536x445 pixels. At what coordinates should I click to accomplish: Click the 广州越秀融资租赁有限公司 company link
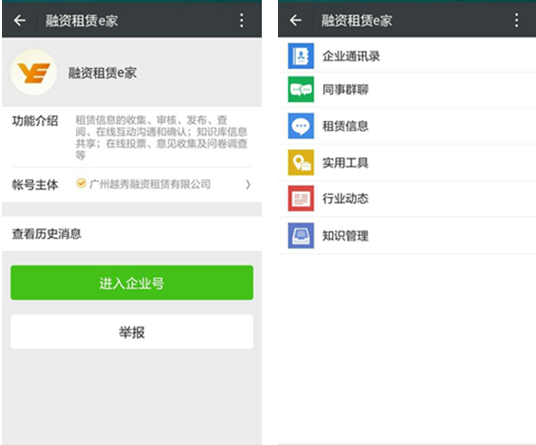click(150, 184)
